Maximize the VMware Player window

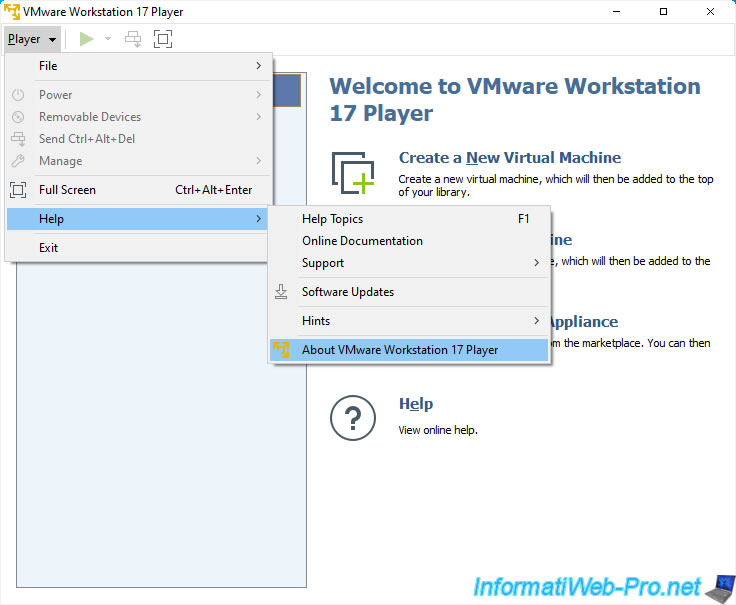click(x=664, y=11)
